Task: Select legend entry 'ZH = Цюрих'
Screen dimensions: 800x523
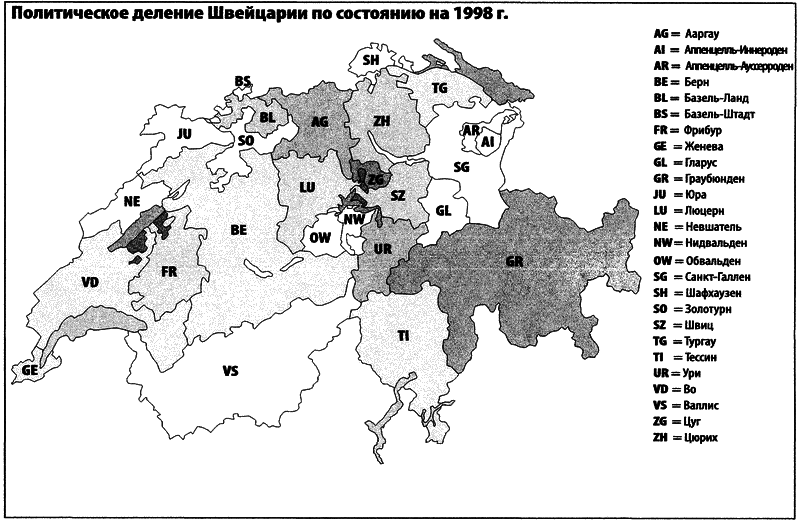Action: pos(686,438)
